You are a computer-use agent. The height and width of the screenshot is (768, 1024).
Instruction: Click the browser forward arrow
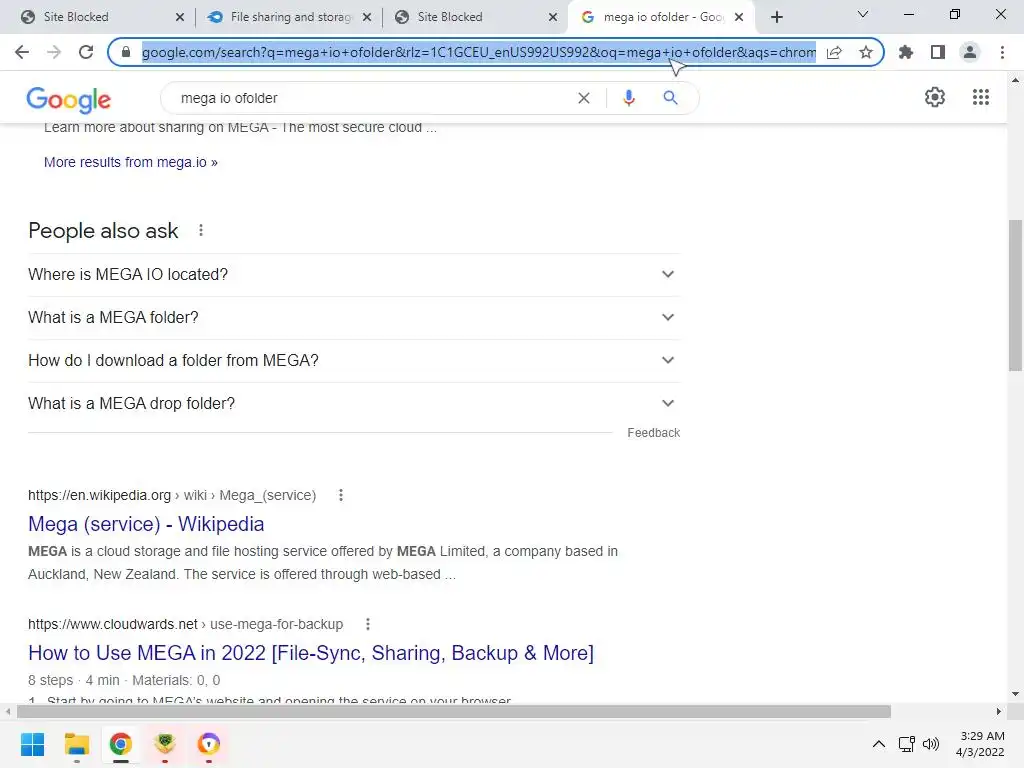54,52
